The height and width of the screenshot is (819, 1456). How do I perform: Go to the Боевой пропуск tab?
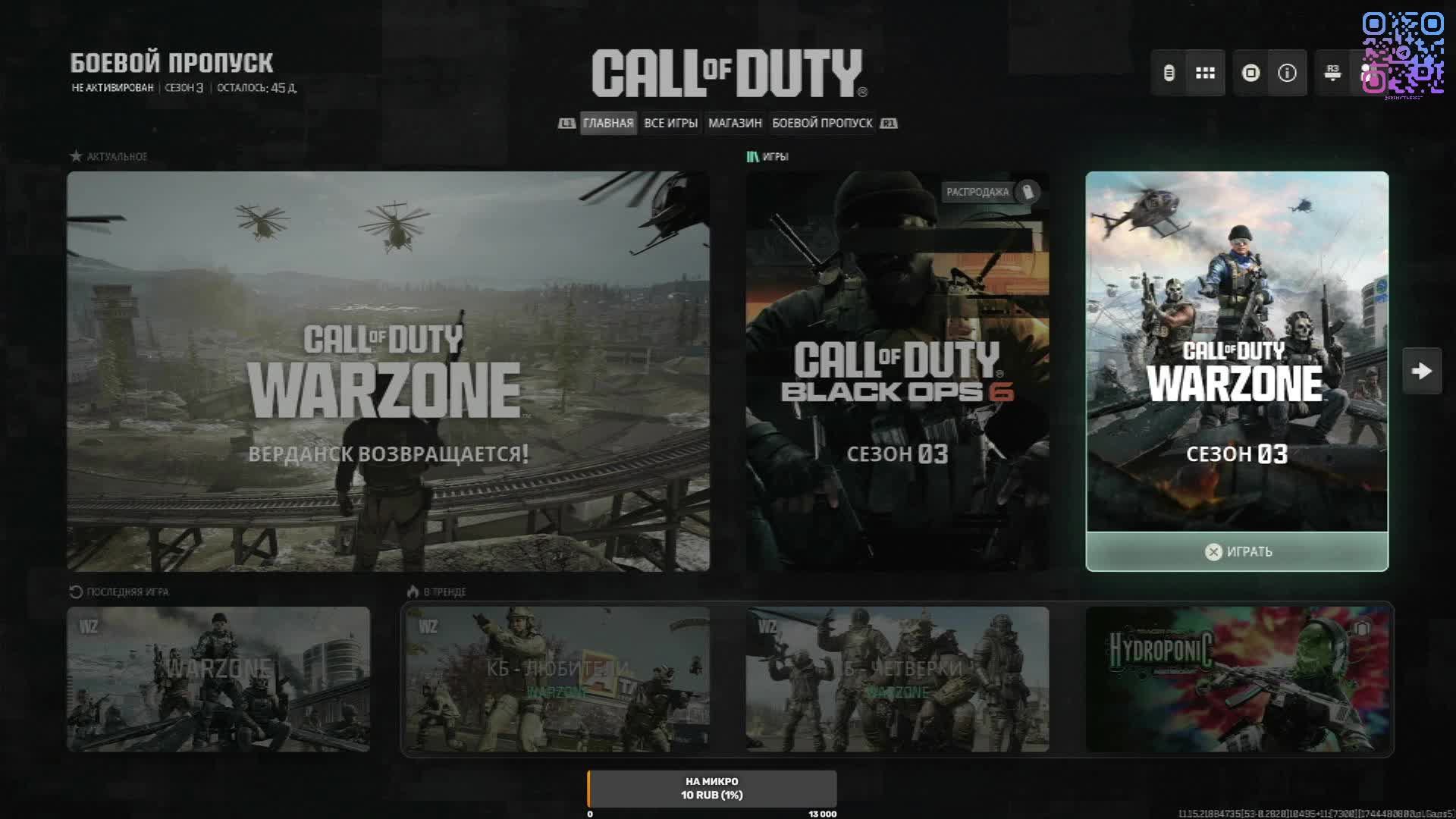[x=822, y=123]
